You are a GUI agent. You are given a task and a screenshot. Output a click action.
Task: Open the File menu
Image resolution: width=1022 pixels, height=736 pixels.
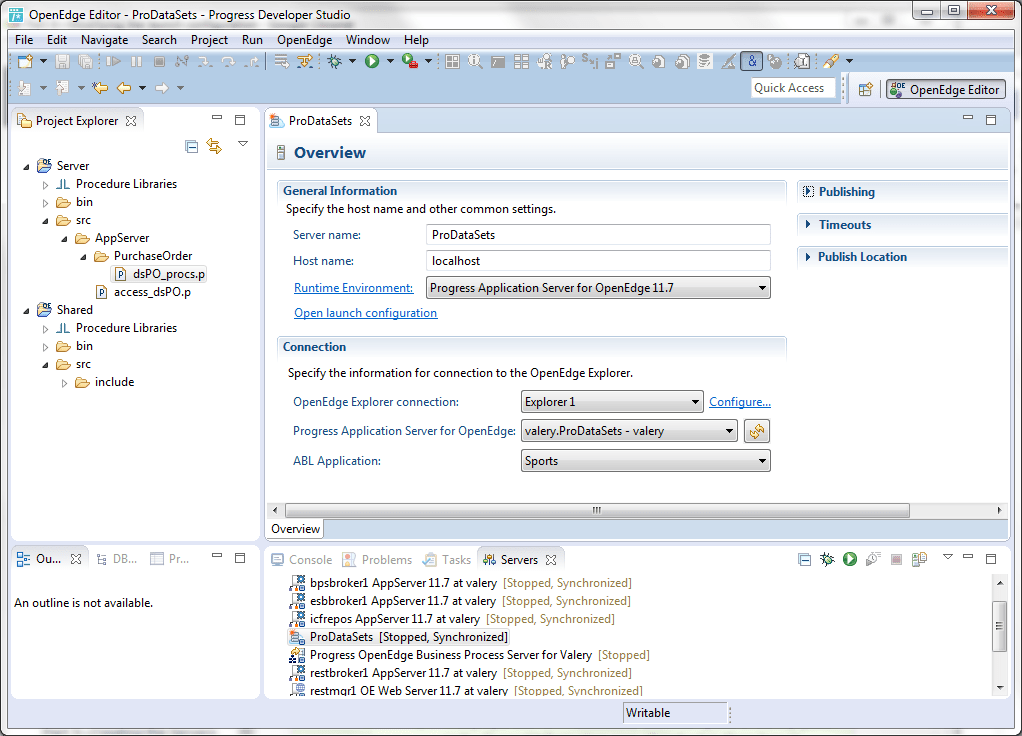tap(24, 40)
